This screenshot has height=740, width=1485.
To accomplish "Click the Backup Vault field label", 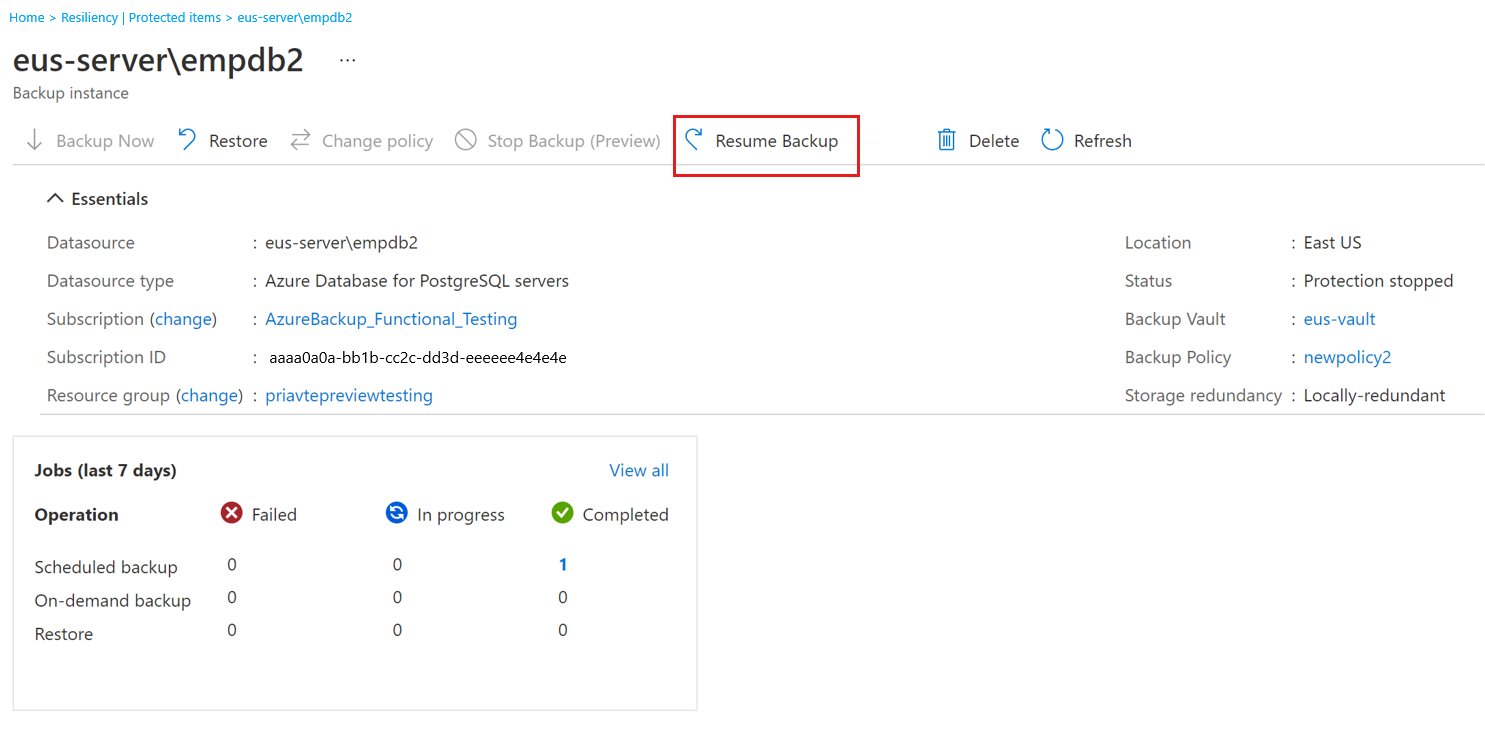I will point(1175,319).
